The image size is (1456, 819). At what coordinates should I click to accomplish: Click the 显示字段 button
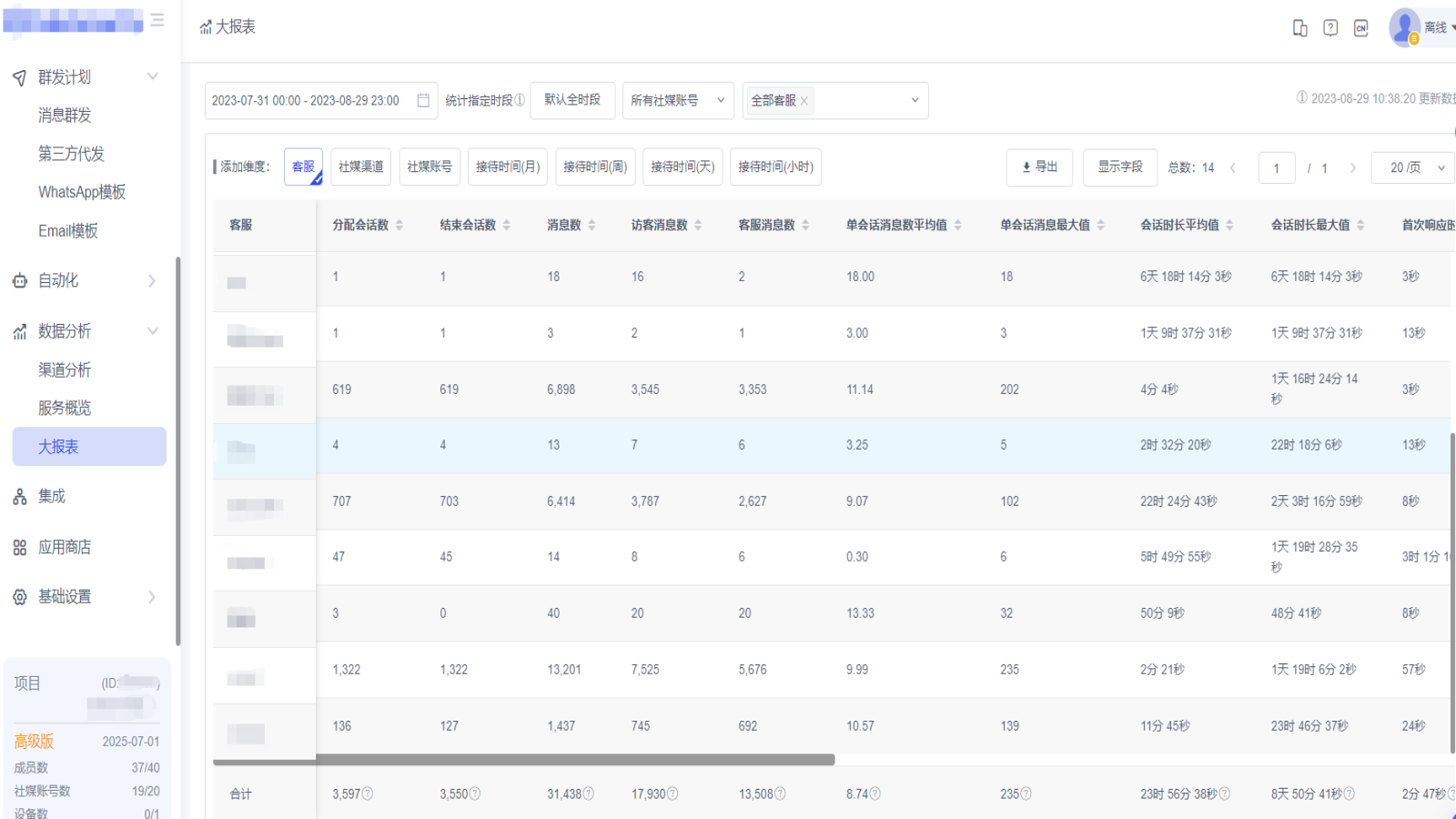(1119, 167)
